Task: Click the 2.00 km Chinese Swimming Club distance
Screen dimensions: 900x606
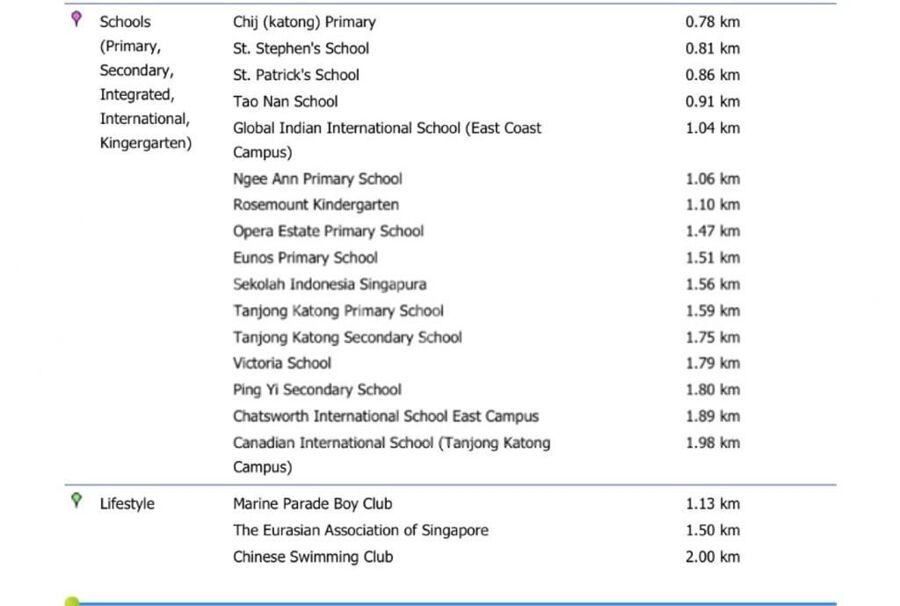Action: coord(712,557)
